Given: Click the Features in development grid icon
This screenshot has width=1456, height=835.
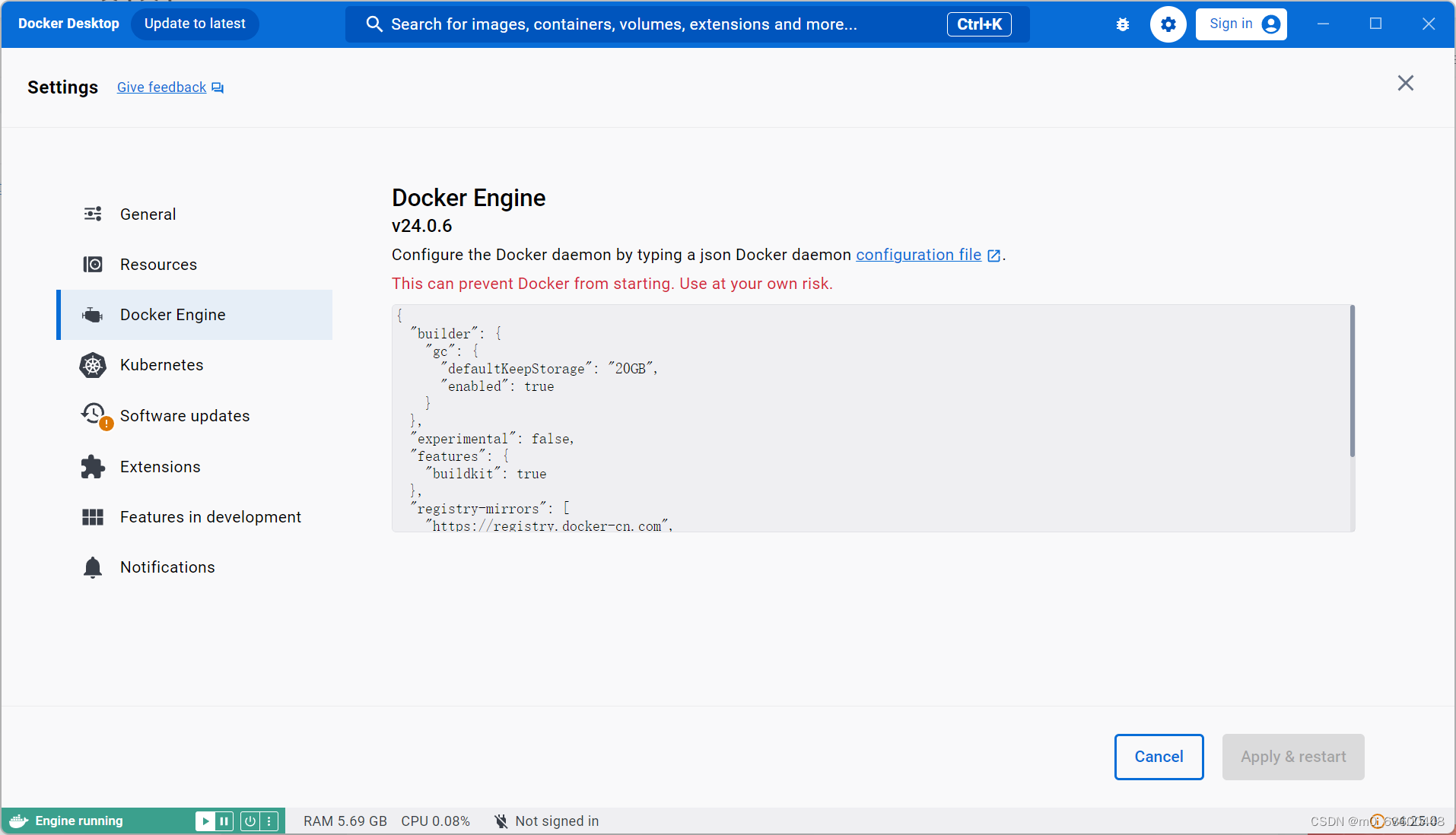Looking at the screenshot, I should (93, 517).
